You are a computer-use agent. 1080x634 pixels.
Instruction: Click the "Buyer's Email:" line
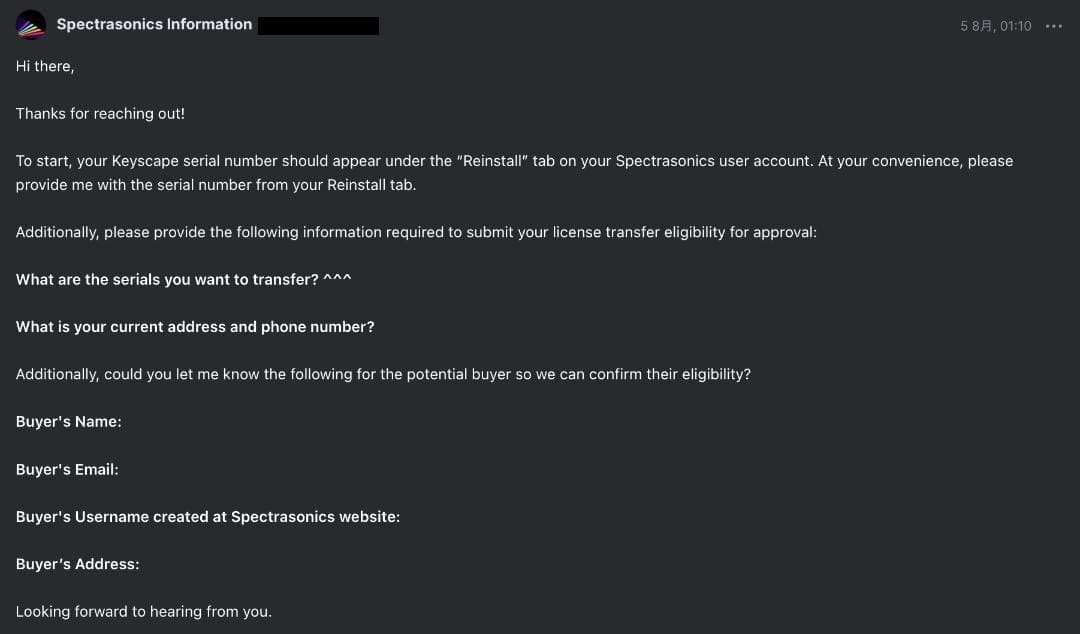point(67,469)
